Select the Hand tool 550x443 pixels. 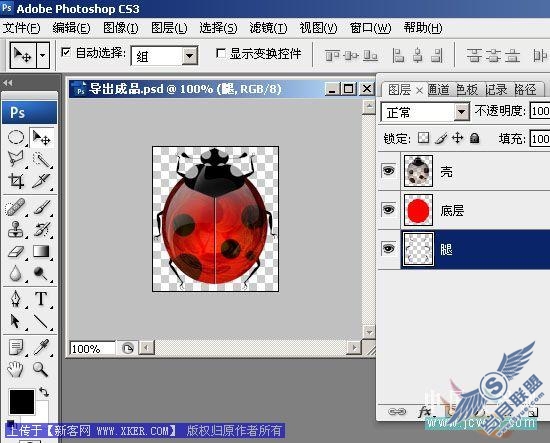click(15, 369)
